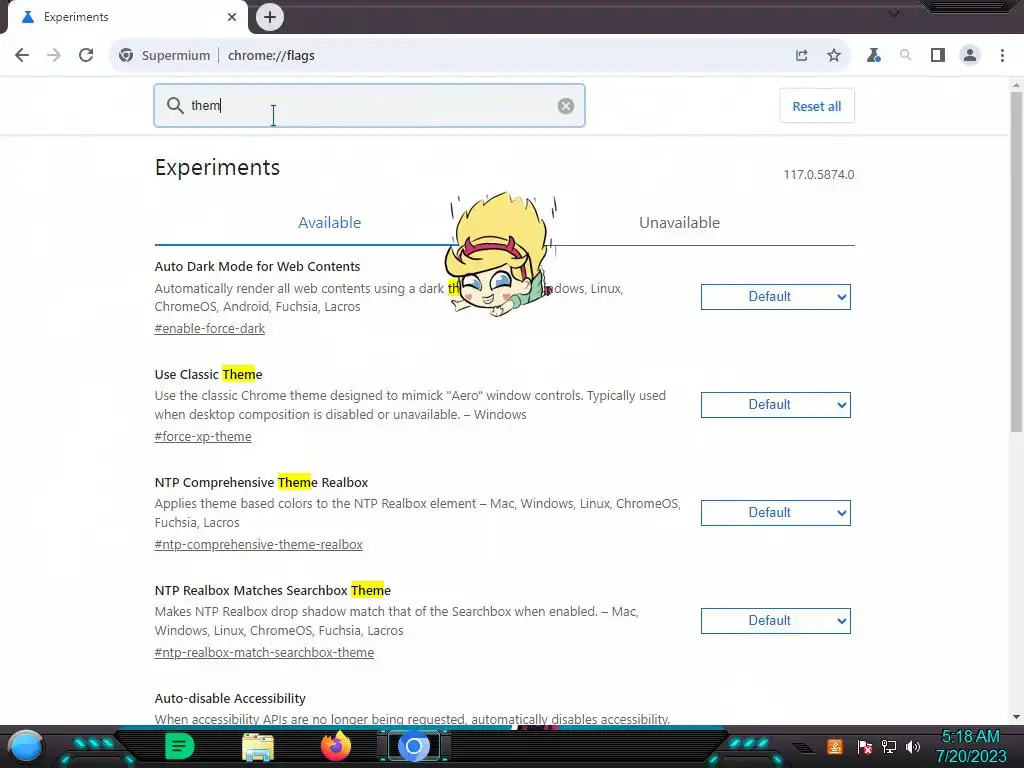Open the three-dot browser menu
Image resolution: width=1024 pixels, height=768 pixels.
pos(1002,56)
